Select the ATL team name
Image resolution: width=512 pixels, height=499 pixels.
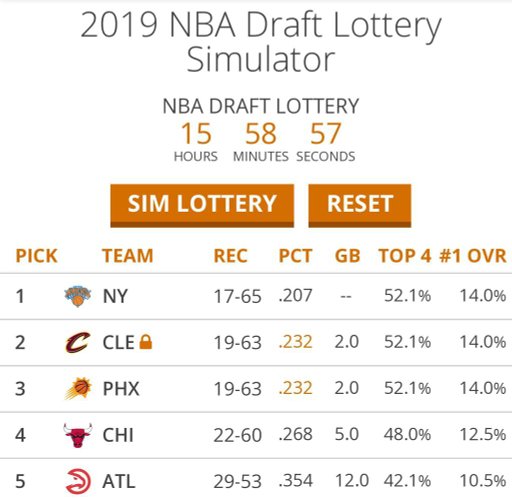(119, 481)
